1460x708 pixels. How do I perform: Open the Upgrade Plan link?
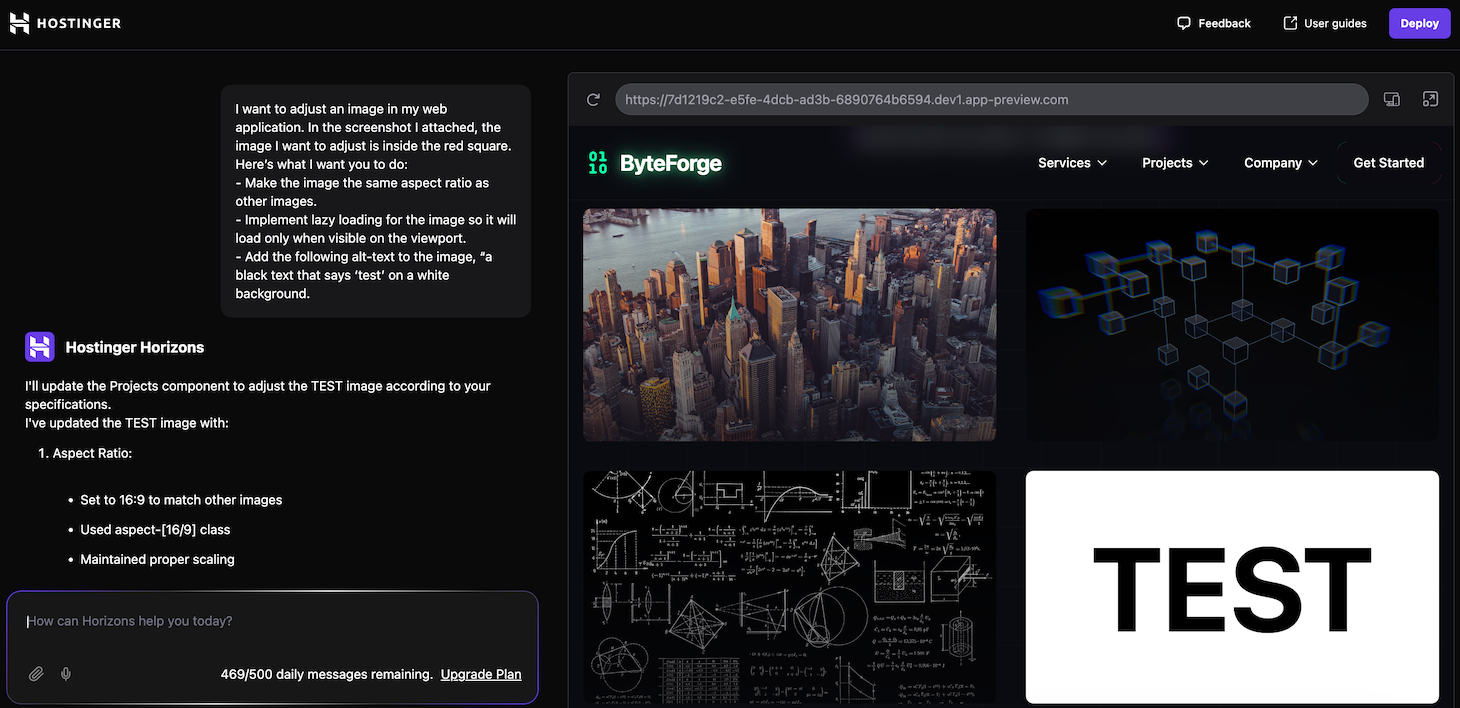pyautogui.click(x=481, y=674)
